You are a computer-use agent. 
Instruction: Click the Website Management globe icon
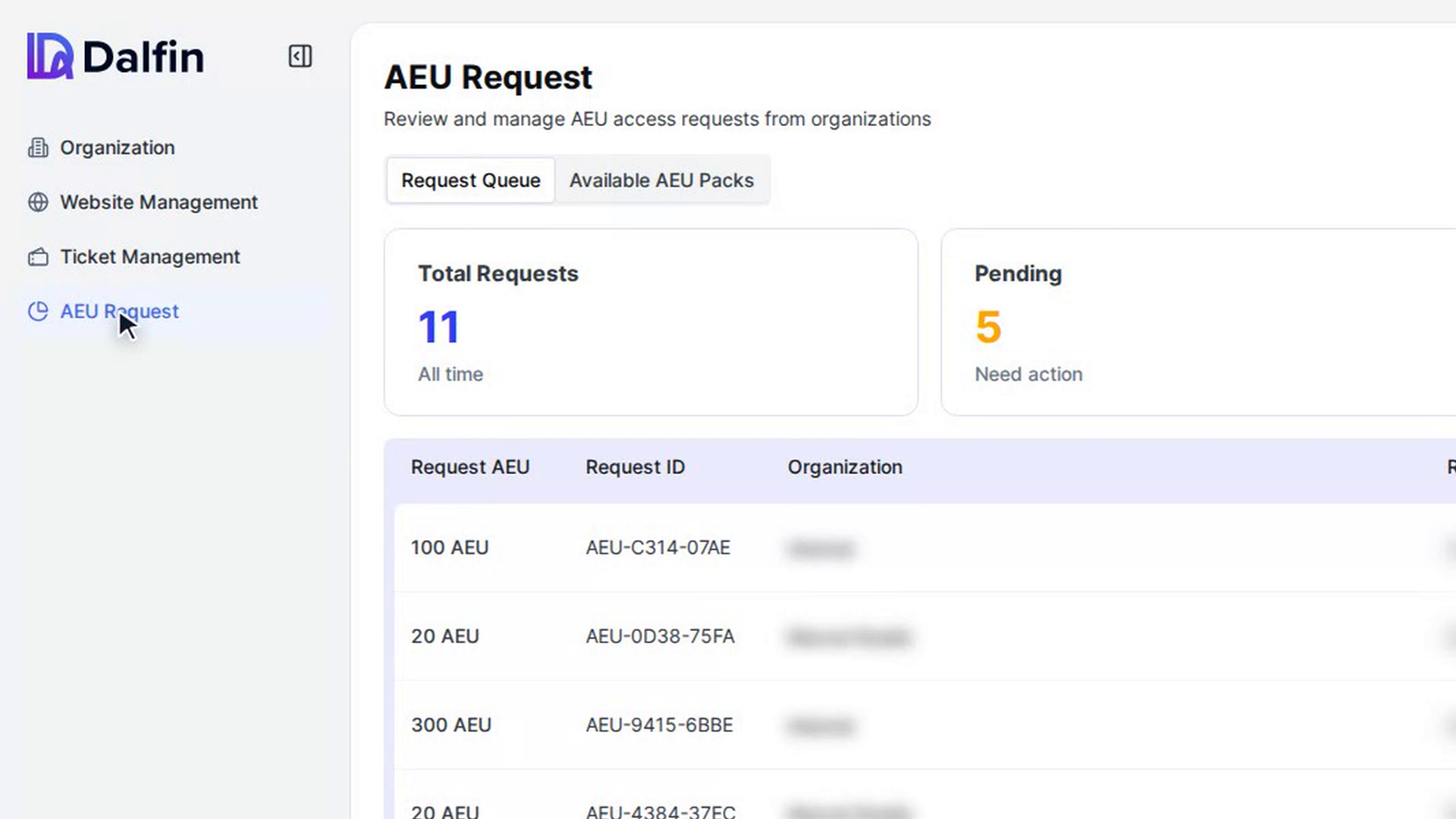coord(38,202)
